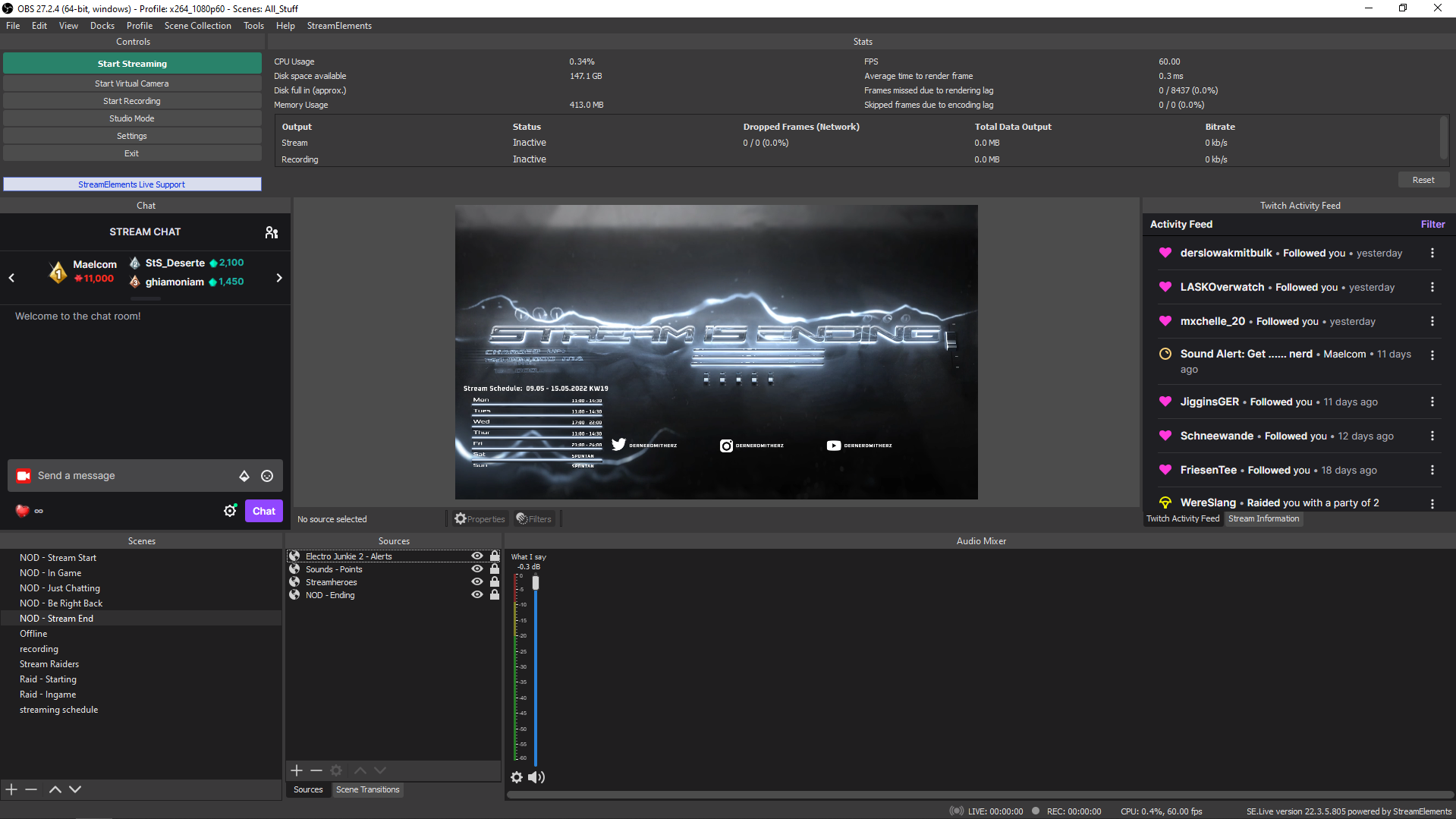
Task: Remove the selected scene with minus icon
Action: pyautogui.click(x=31, y=789)
